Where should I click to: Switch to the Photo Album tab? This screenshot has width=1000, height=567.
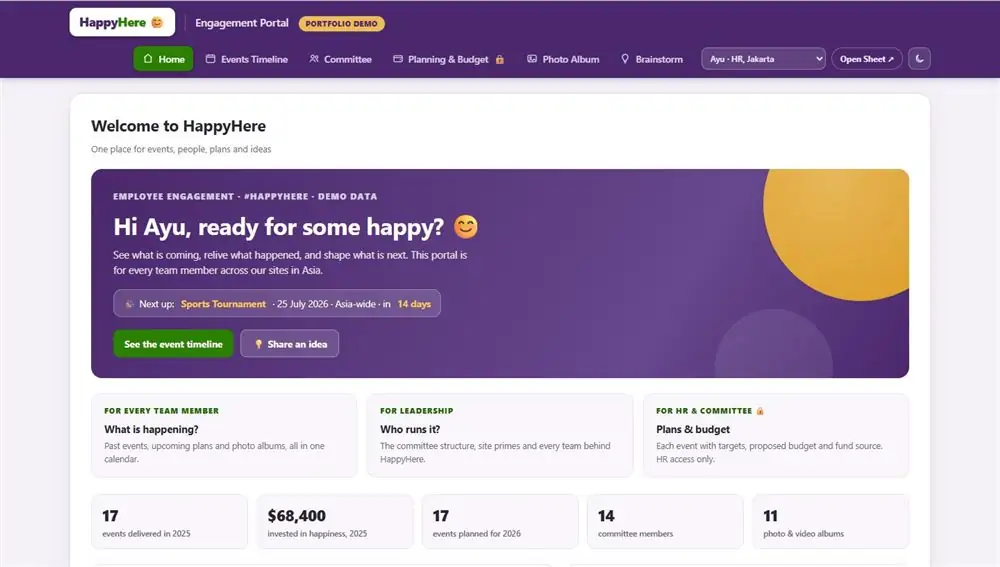(563, 59)
